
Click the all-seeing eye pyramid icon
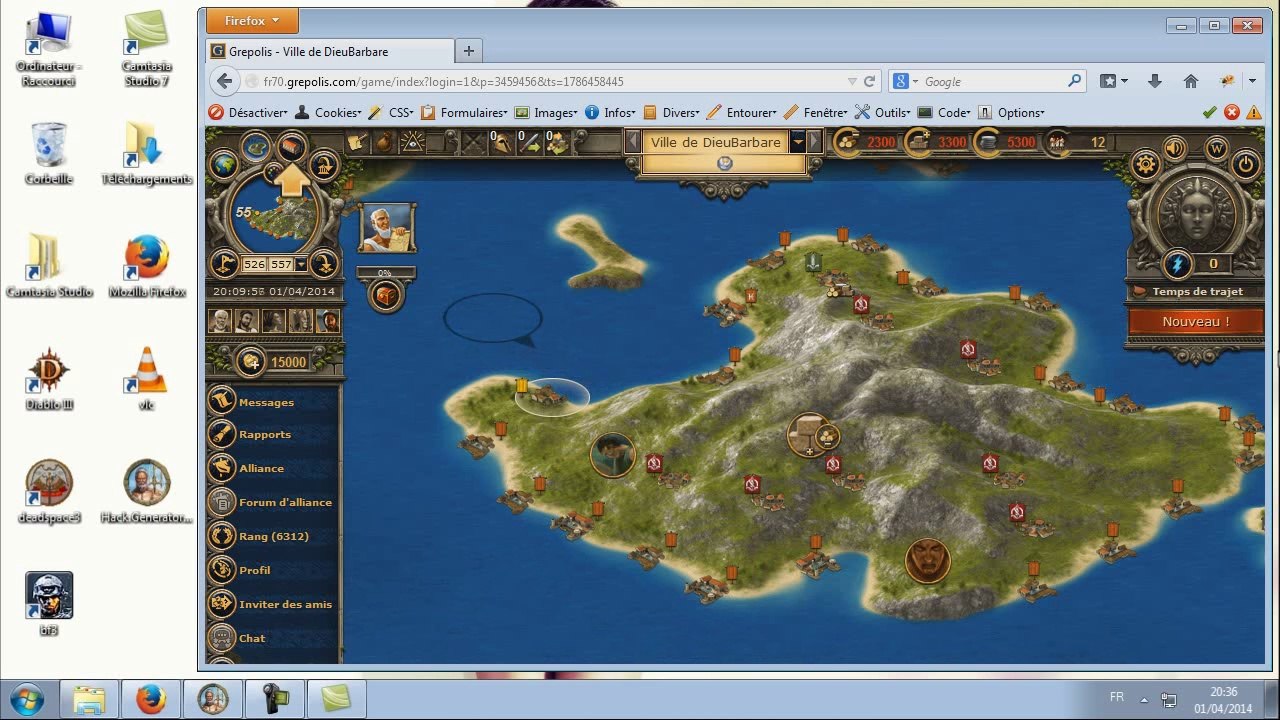tap(411, 143)
